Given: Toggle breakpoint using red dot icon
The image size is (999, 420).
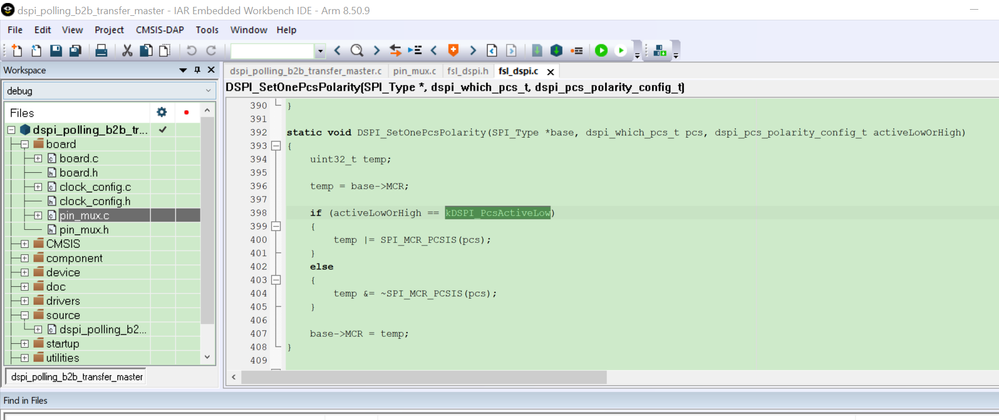Looking at the screenshot, I should click(x=576, y=50).
